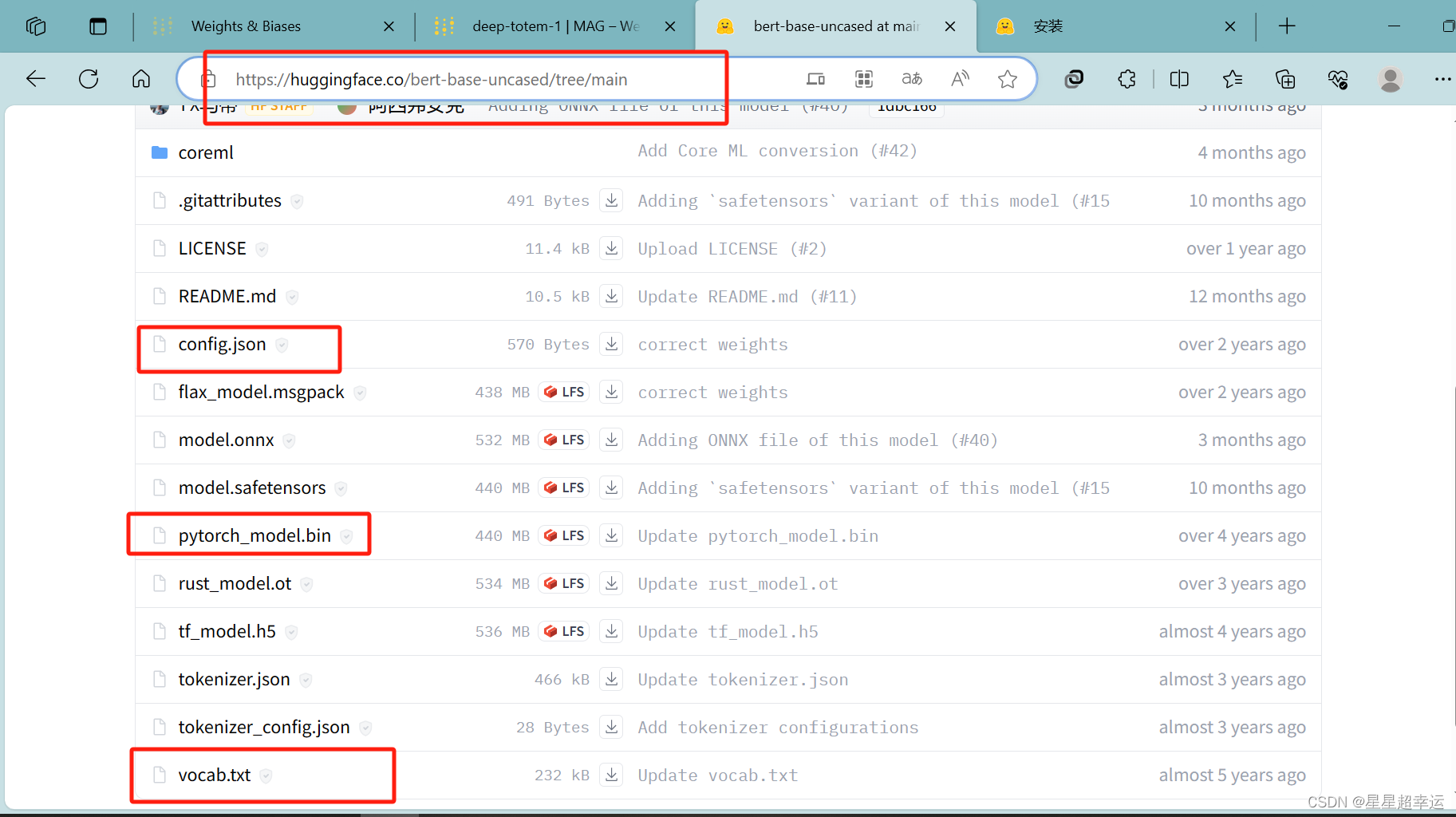Open the LICENSE file link

click(212, 248)
